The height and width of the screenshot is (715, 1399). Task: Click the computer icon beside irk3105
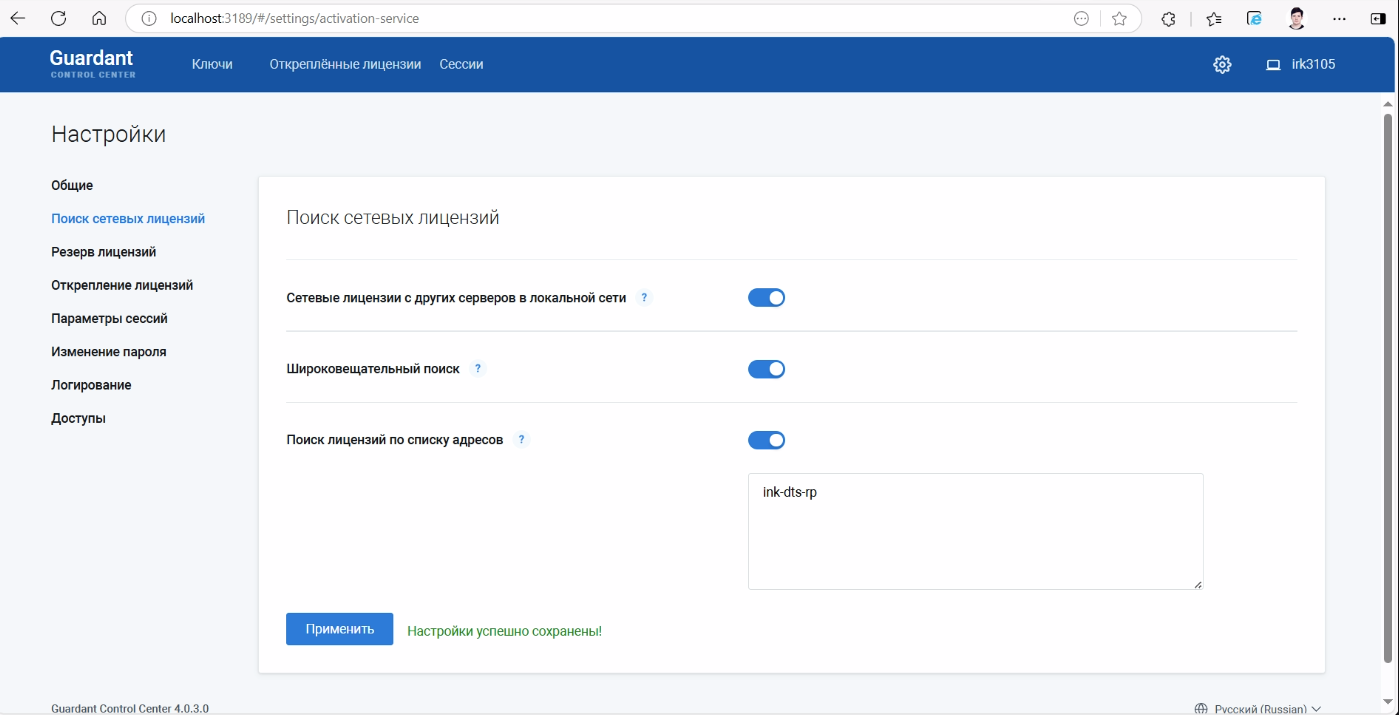tap(1273, 65)
